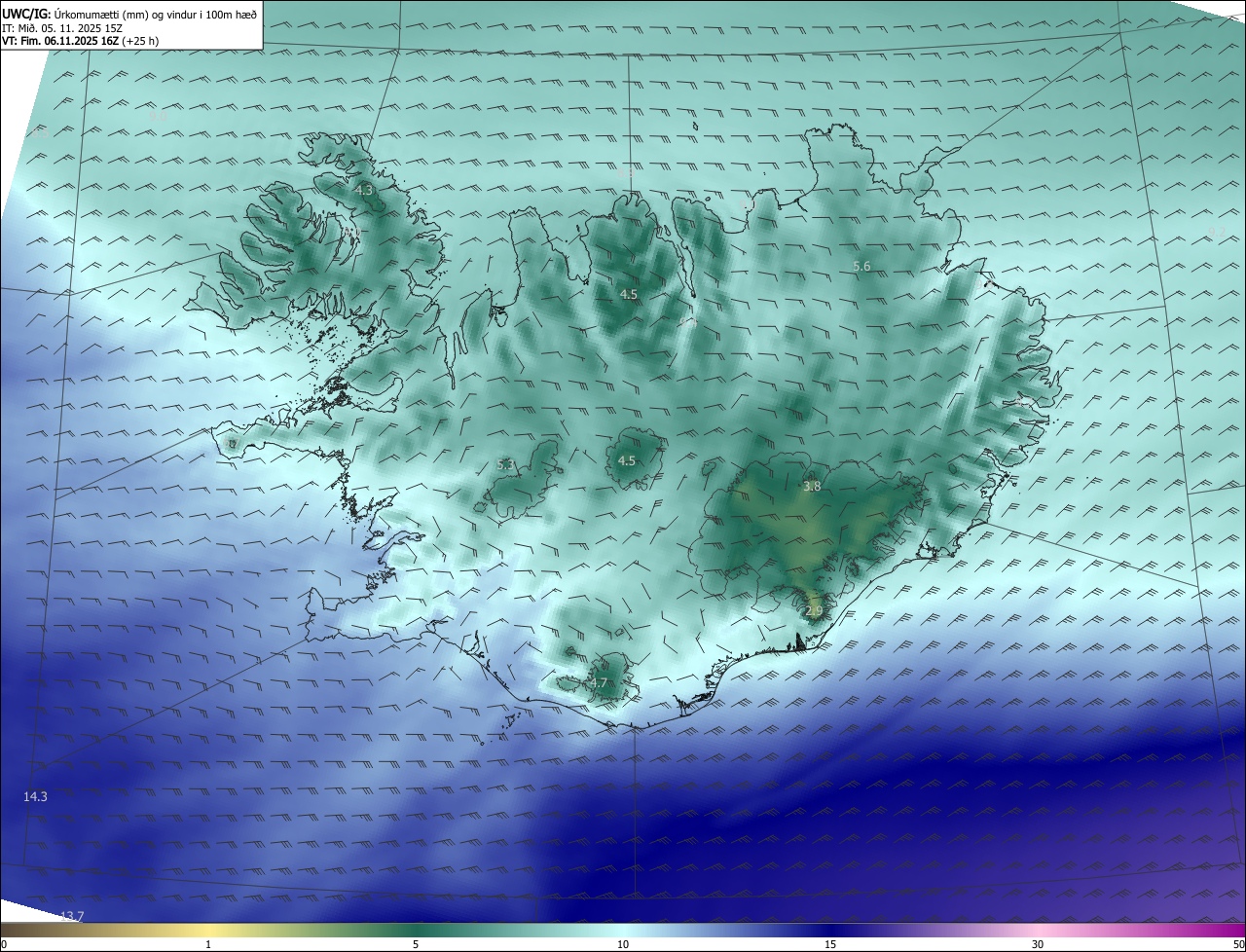This screenshot has width=1246, height=952.
Task: Click the colorbar tick label 0
Action: pyautogui.click(x=3, y=944)
